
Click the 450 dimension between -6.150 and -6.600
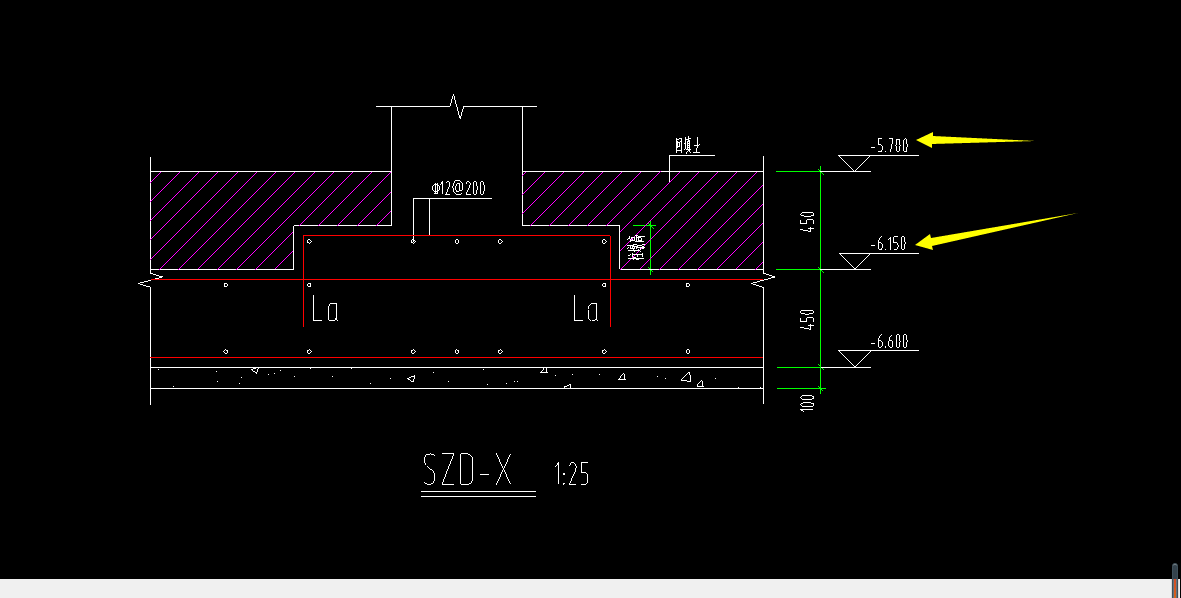pyautogui.click(x=807, y=319)
